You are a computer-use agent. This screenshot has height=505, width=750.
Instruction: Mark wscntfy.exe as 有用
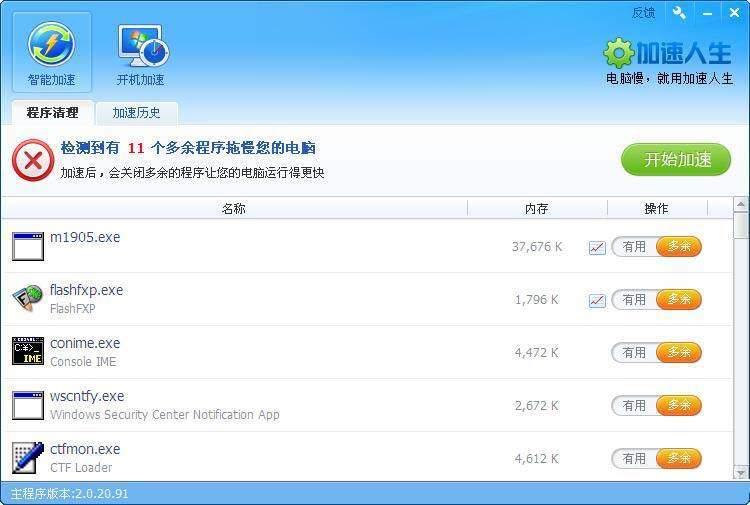(x=634, y=405)
